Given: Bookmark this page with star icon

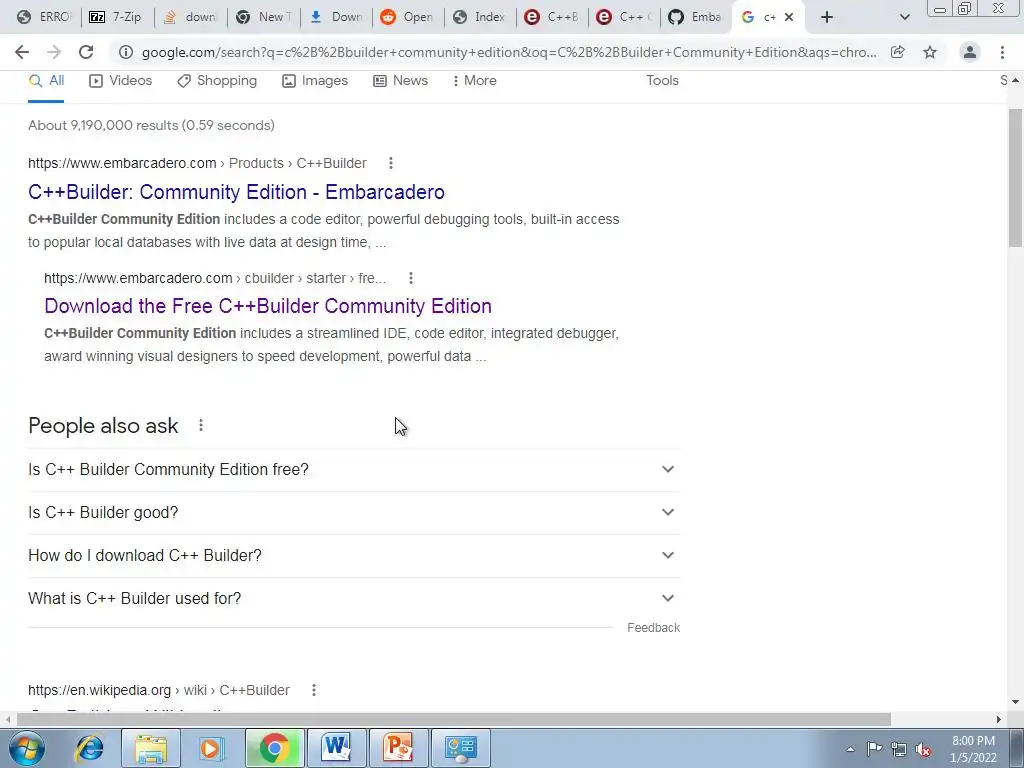Looking at the screenshot, I should click(930, 52).
